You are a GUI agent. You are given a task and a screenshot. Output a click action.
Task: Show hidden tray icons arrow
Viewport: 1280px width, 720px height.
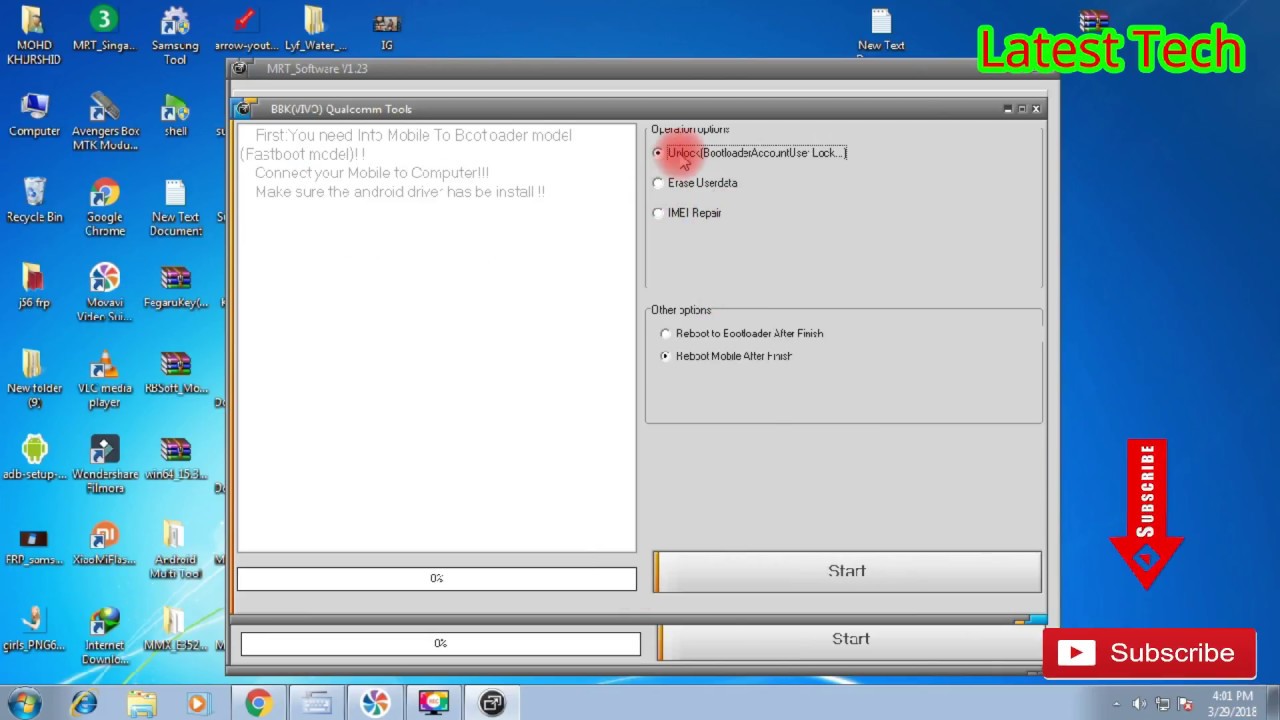click(x=1116, y=705)
